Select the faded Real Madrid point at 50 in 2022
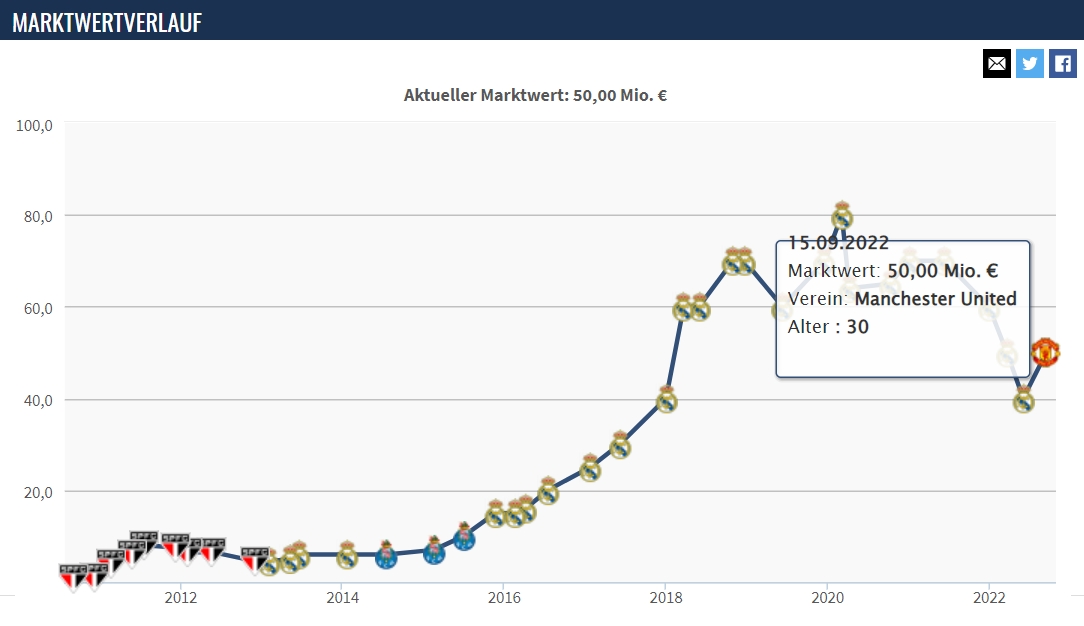This screenshot has height=626, width=1084. coord(1007,354)
